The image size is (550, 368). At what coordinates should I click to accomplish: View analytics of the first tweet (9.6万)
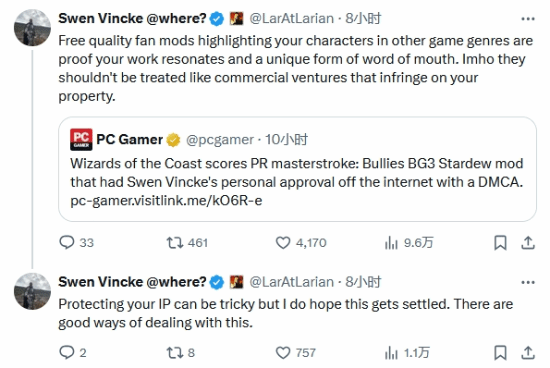pos(409,242)
